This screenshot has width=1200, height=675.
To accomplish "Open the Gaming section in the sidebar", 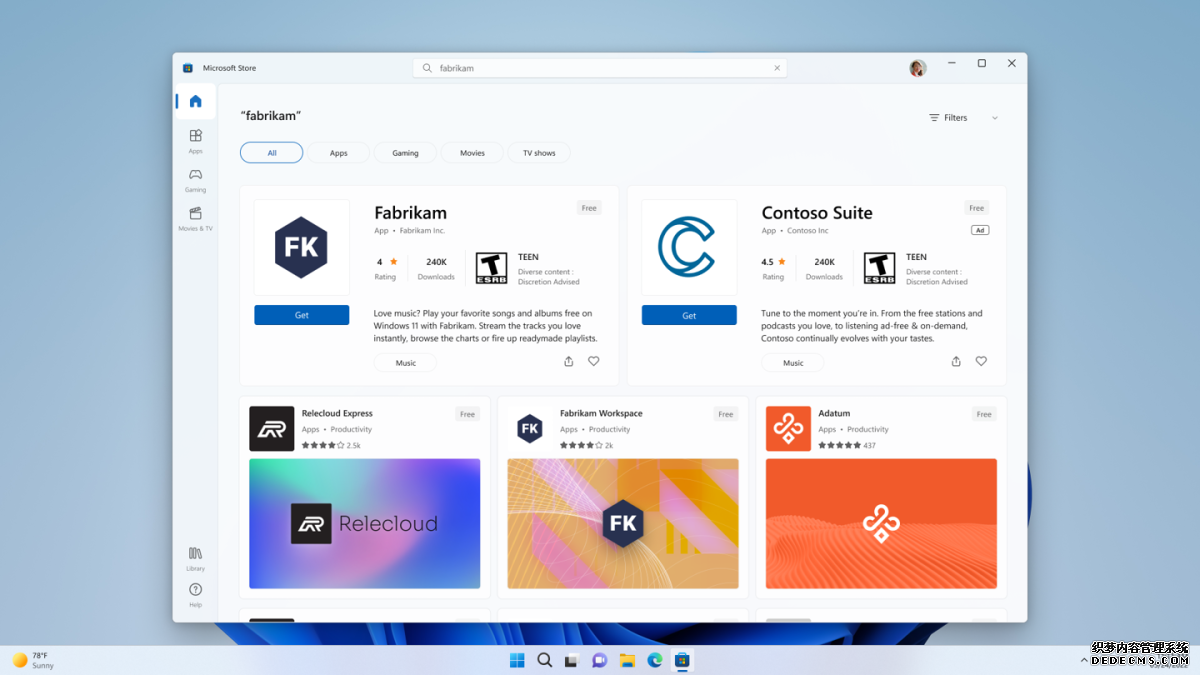I will click(195, 180).
